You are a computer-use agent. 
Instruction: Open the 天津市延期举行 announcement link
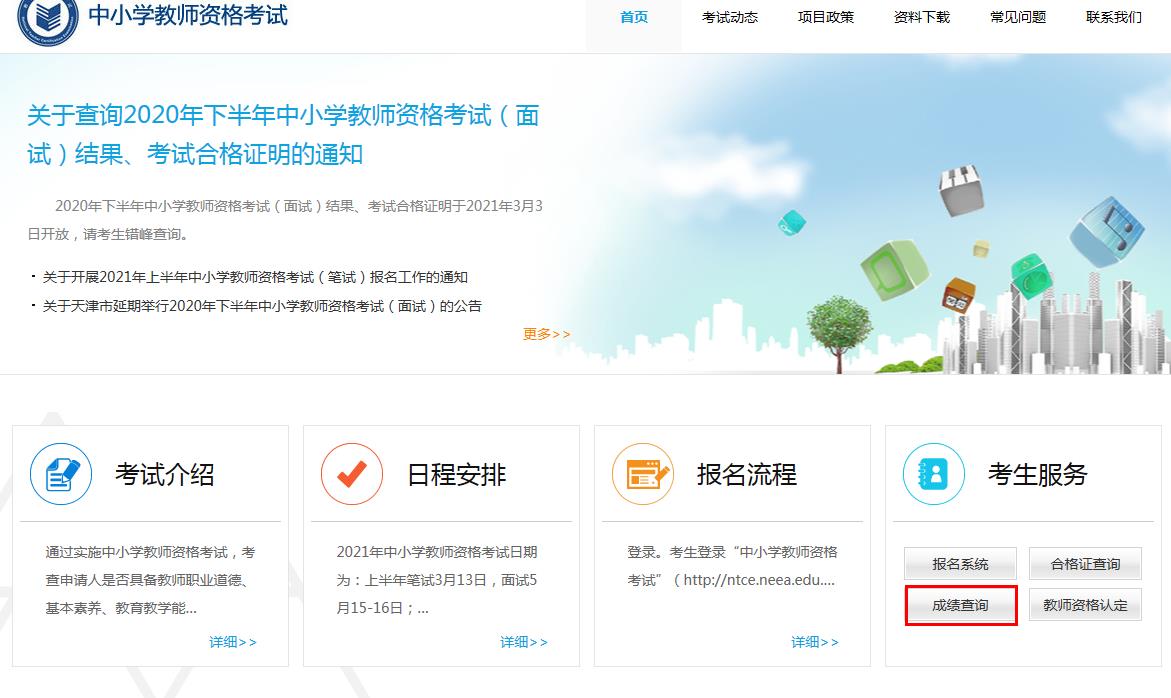coord(262,306)
